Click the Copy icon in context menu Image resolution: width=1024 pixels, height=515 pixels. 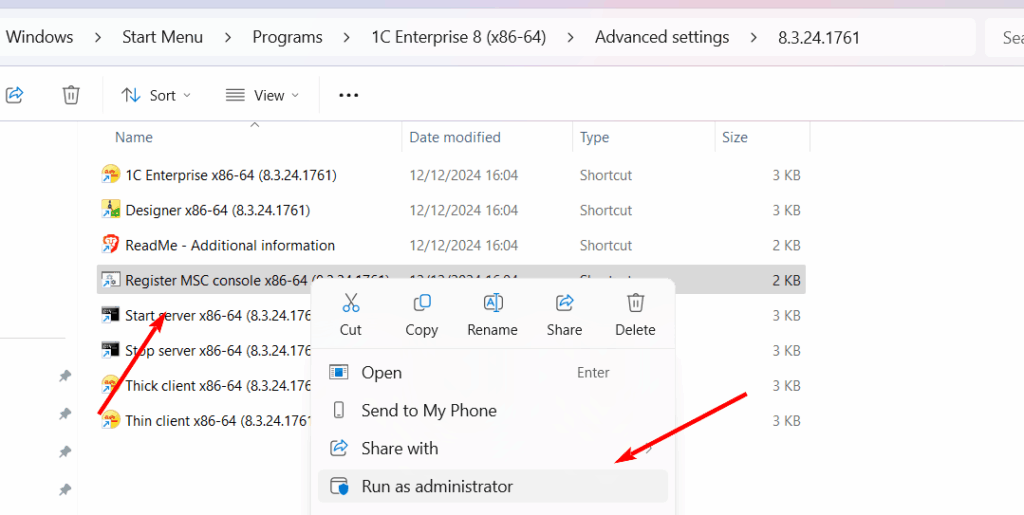click(422, 303)
